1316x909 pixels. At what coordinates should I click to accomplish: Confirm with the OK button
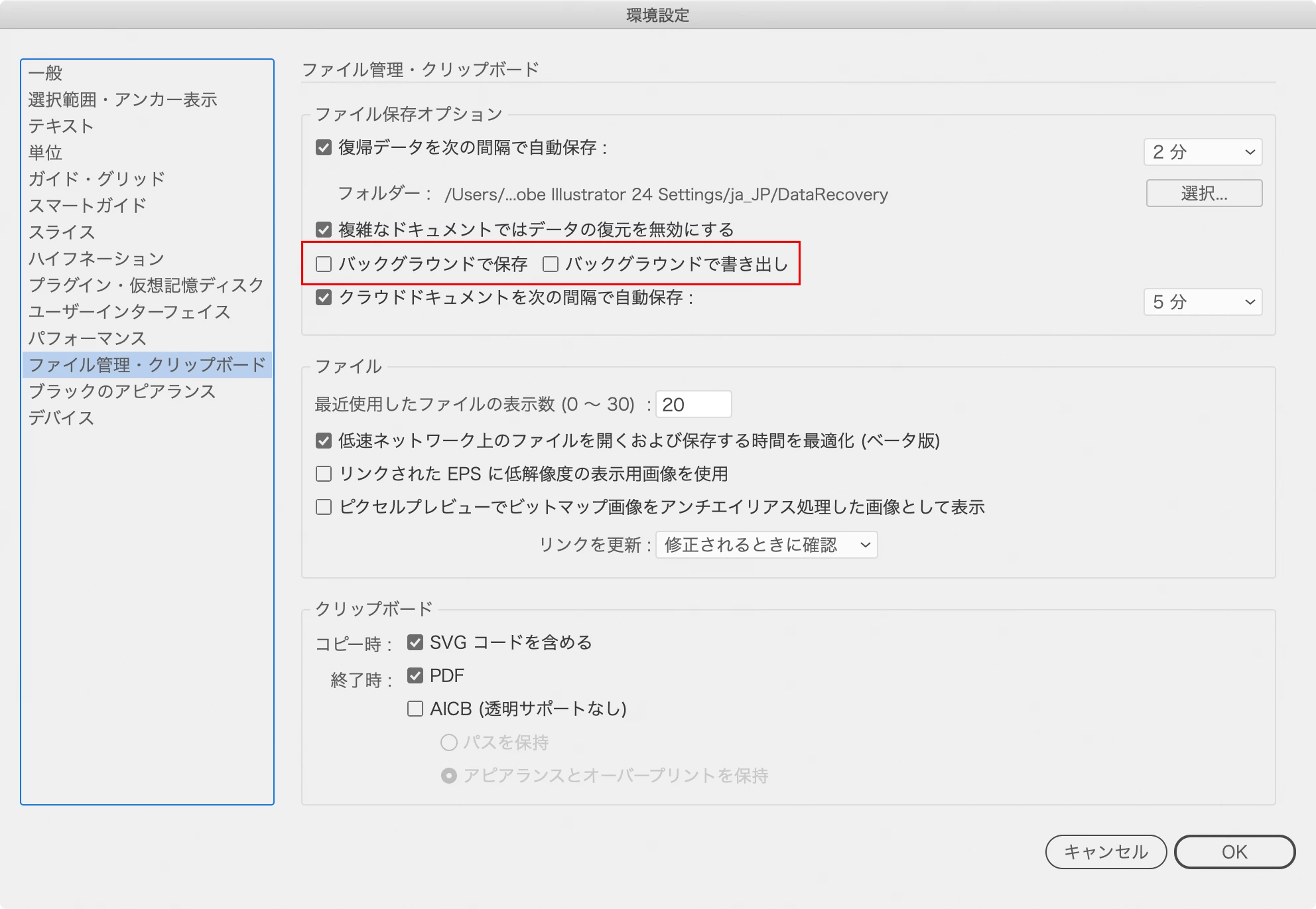1234,852
